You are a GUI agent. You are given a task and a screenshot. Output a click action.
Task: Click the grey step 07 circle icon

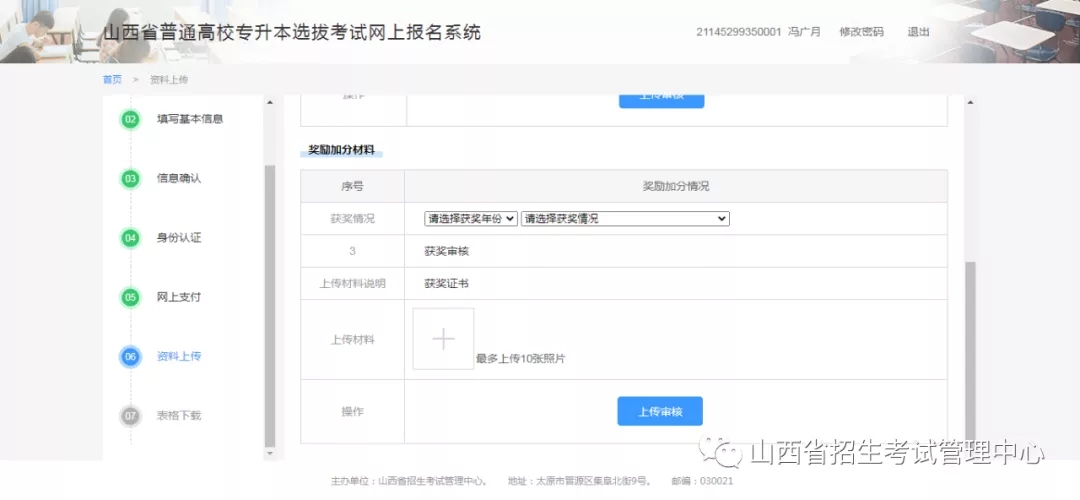[x=130, y=416]
